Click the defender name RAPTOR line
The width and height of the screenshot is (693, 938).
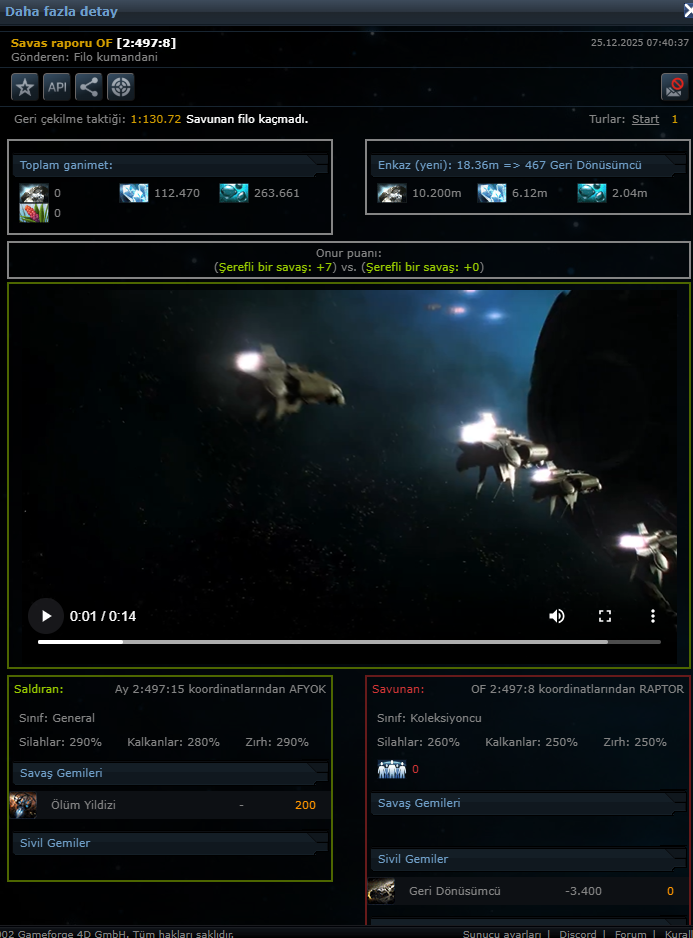click(x=578, y=689)
